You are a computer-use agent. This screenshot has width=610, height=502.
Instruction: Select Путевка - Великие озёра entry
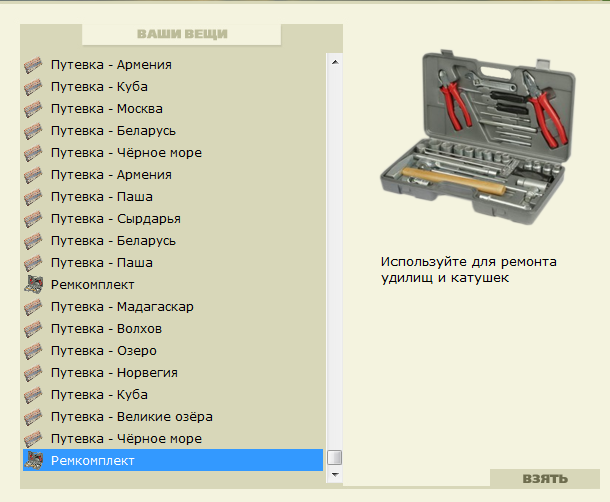(173, 416)
